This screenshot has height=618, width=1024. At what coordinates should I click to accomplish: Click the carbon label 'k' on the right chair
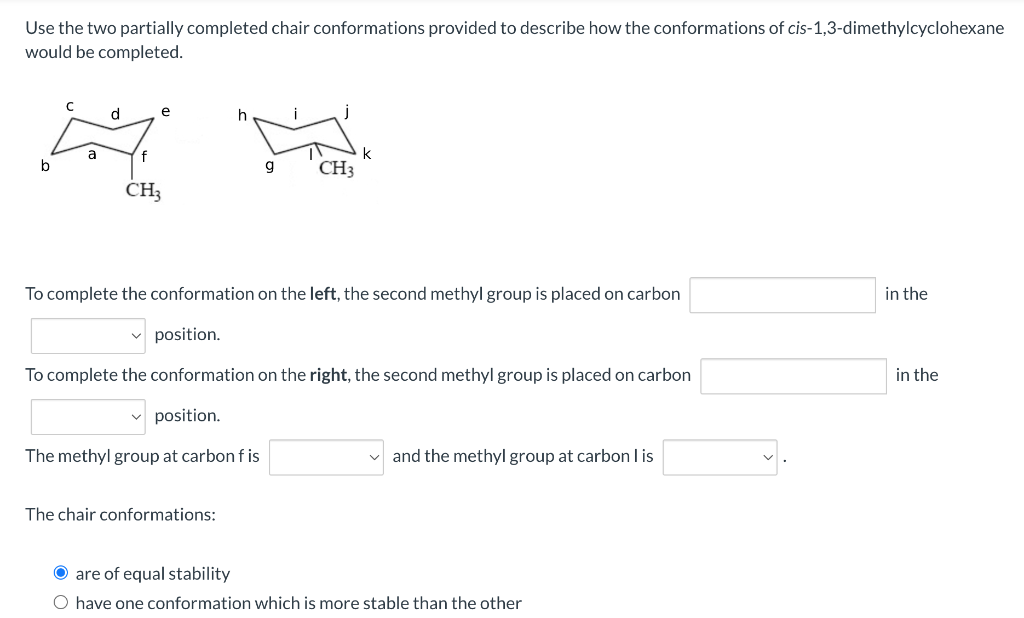(x=366, y=153)
